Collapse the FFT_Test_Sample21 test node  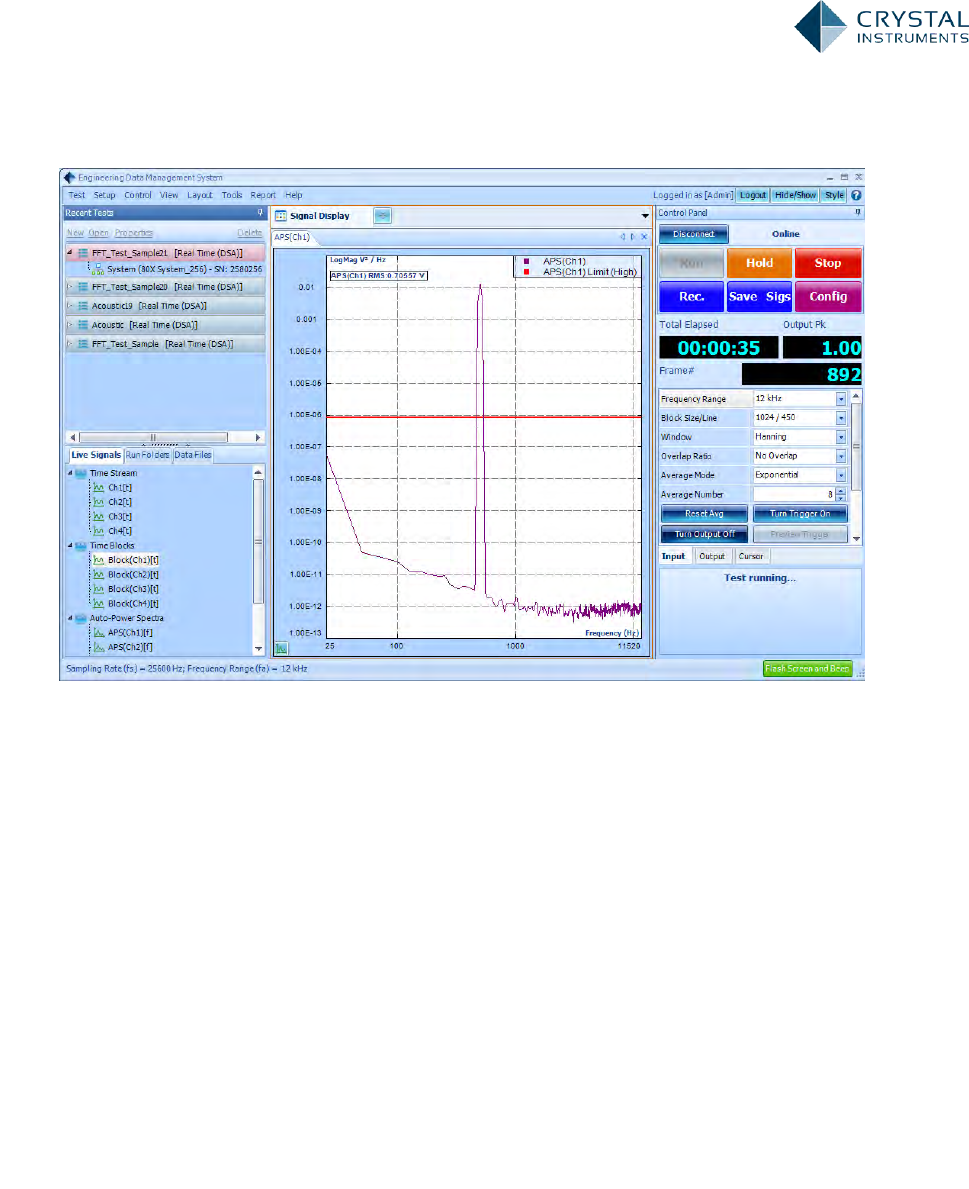(x=71, y=253)
